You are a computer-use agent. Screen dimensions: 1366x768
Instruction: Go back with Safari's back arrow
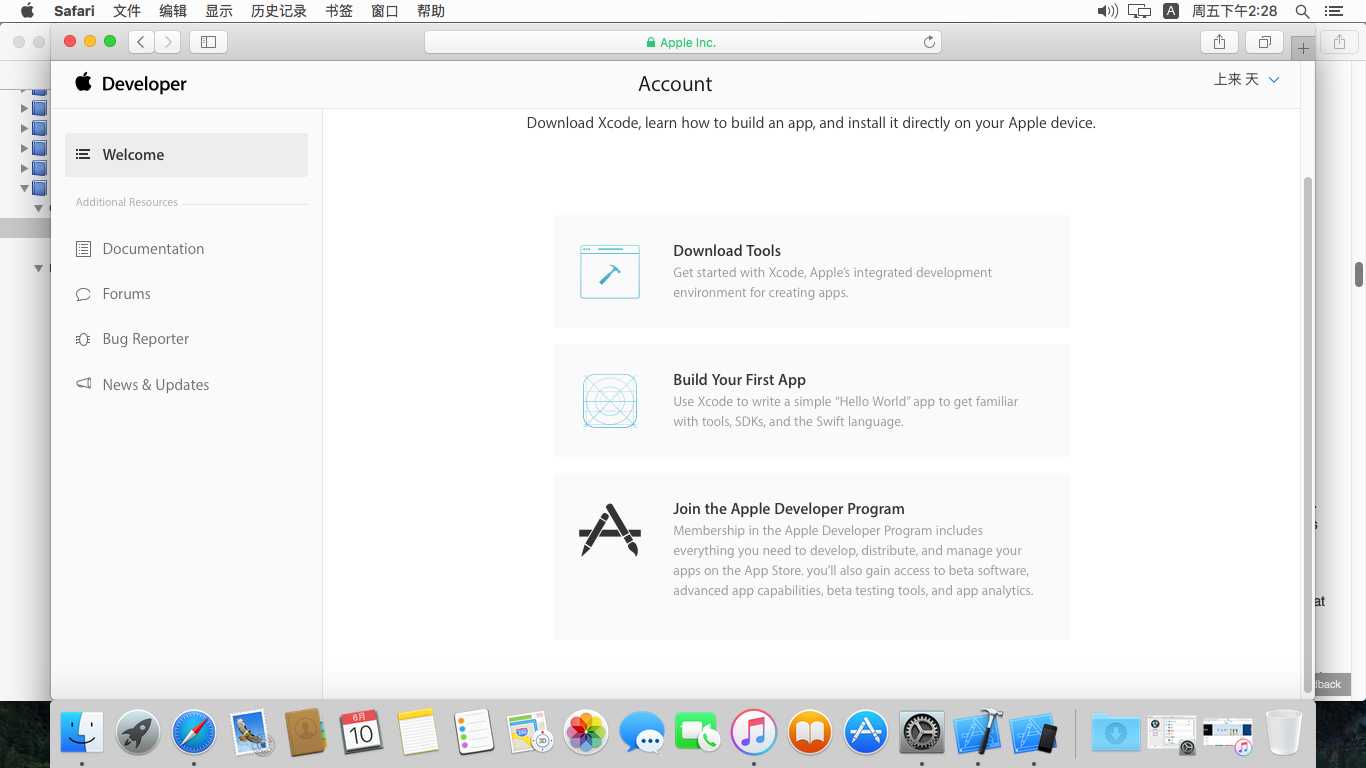tap(142, 42)
